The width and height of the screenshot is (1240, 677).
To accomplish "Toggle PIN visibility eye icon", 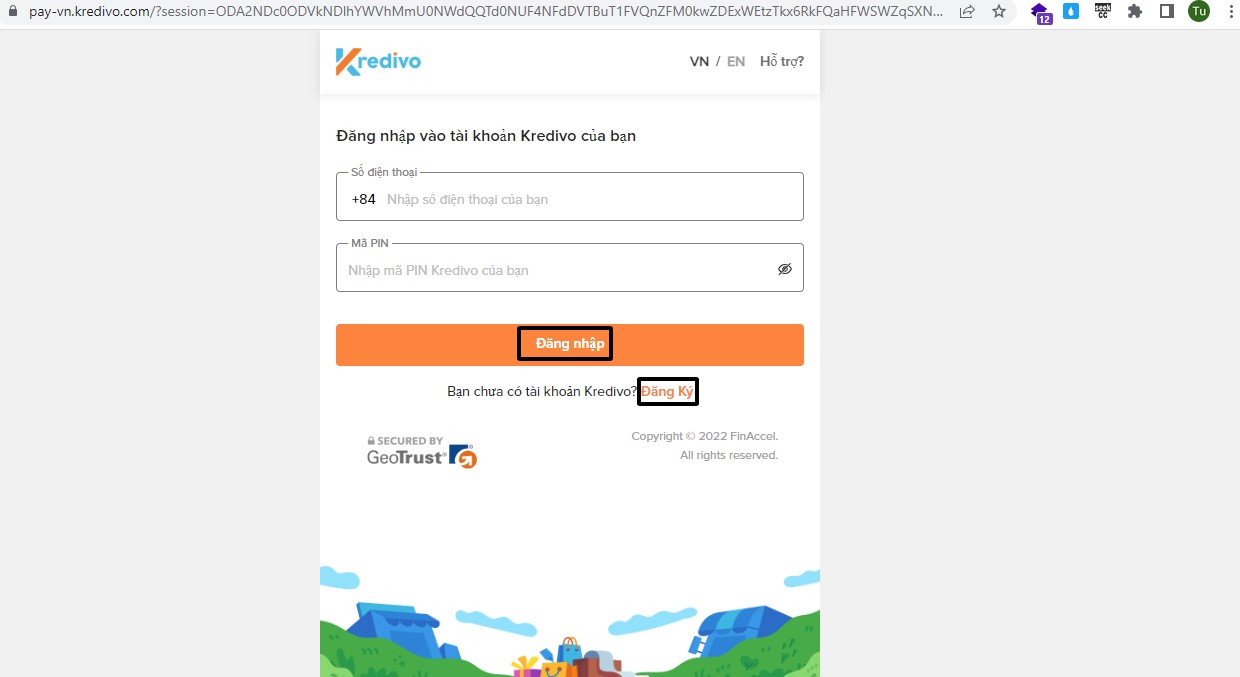I will (785, 269).
